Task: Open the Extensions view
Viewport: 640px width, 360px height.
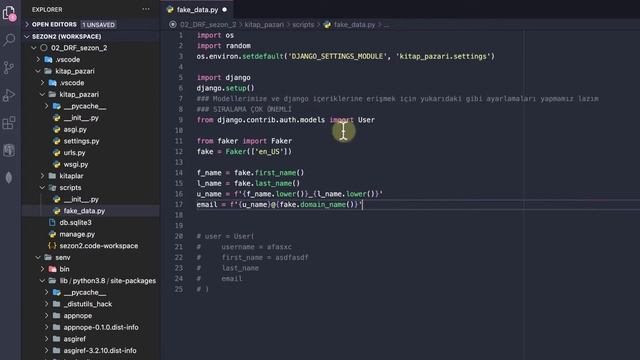Action: click(x=9, y=123)
